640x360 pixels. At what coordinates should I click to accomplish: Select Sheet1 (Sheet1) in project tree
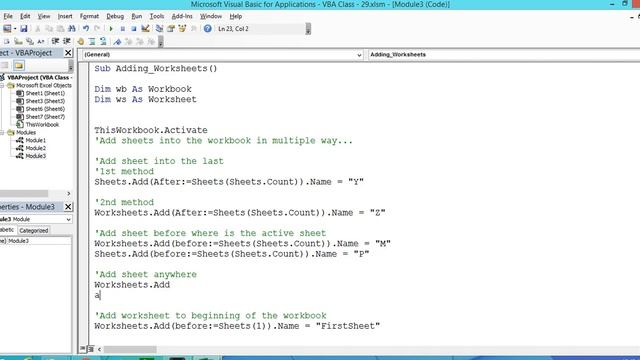tap(45, 93)
